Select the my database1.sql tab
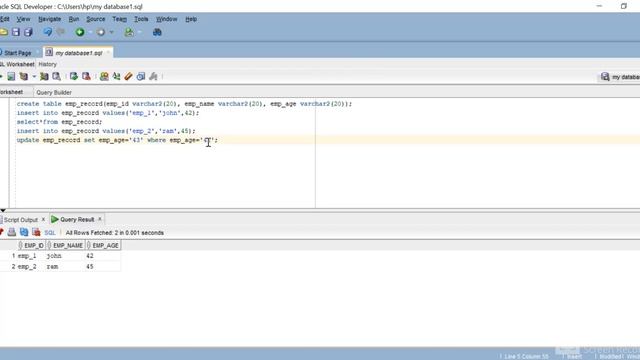The width and height of the screenshot is (640, 360). pyautogui.click(x=79, y=53)
